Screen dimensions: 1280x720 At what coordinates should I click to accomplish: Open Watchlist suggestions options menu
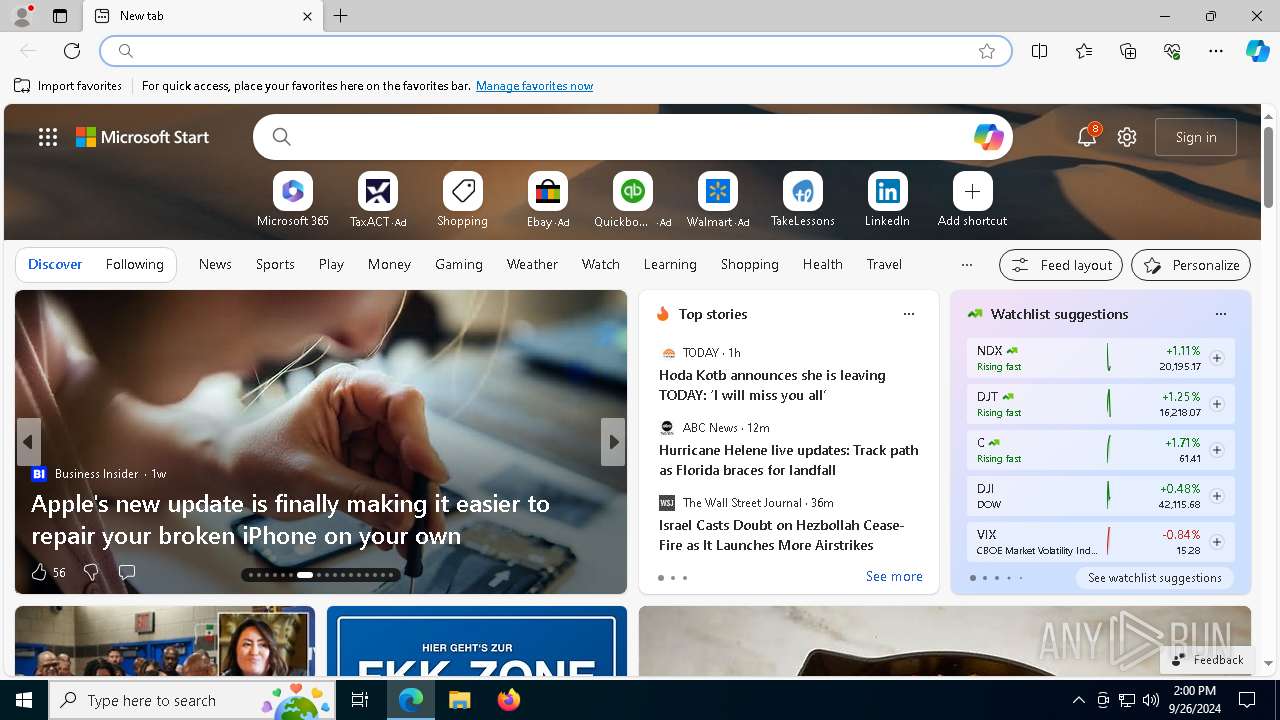tap(1221, 314)
